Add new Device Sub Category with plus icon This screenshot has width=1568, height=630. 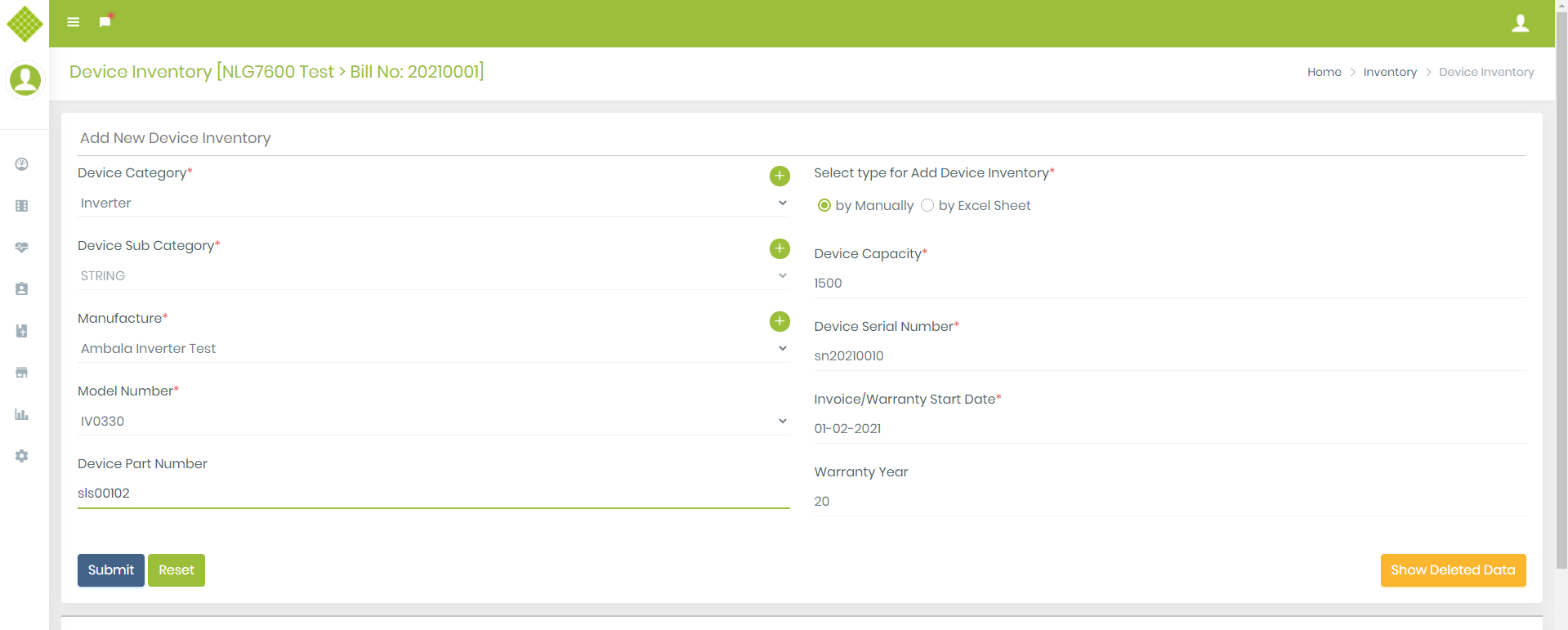coord(780,248)
